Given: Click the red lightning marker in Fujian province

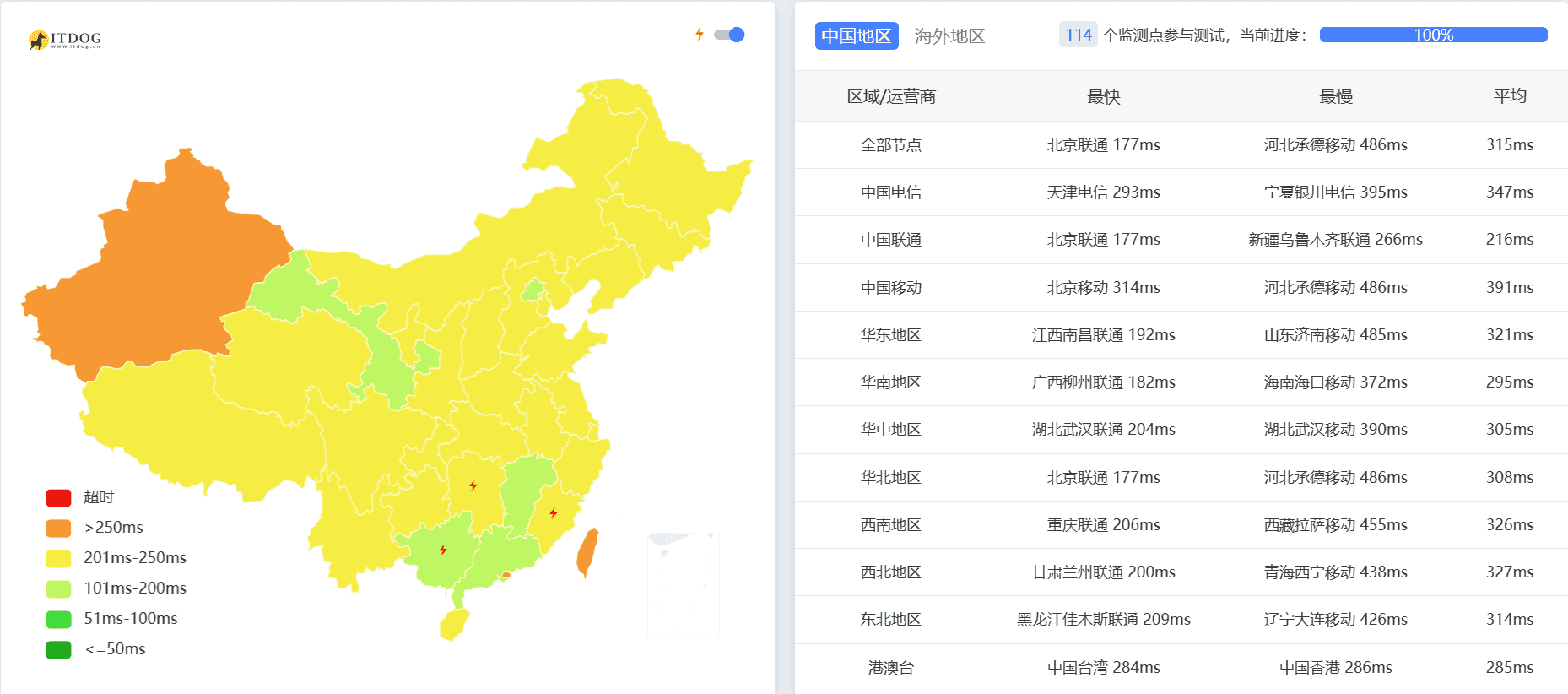Looking at the screenshot, I should tap(554, 513).
